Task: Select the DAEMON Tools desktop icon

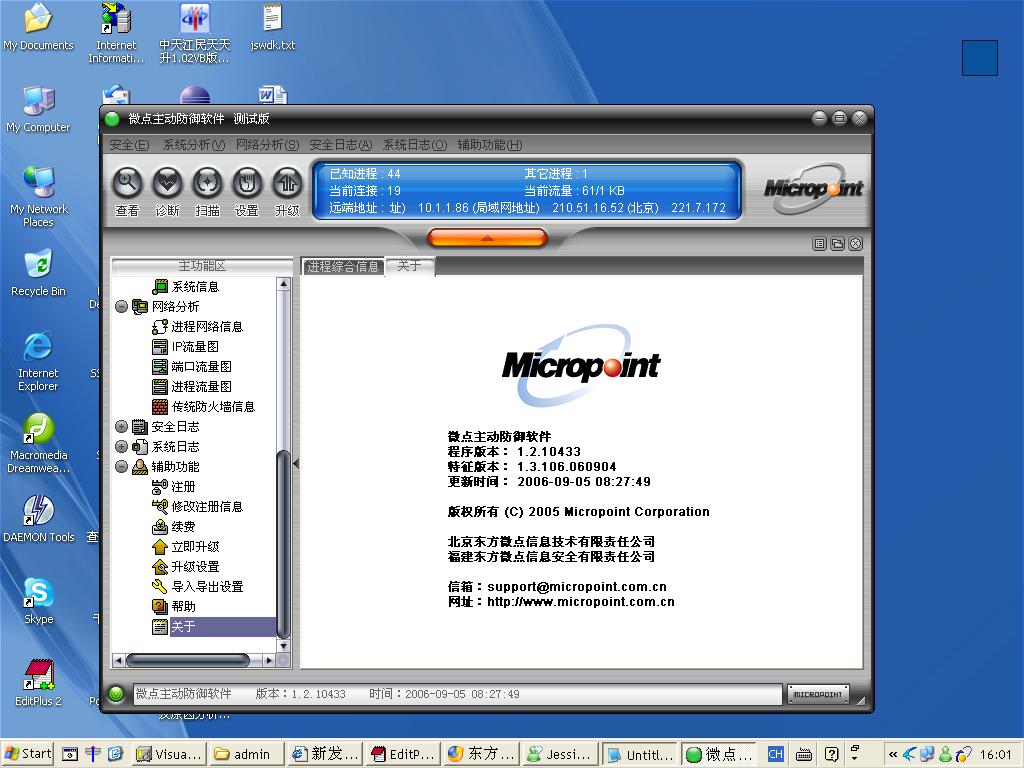Action: click(39, 519)
